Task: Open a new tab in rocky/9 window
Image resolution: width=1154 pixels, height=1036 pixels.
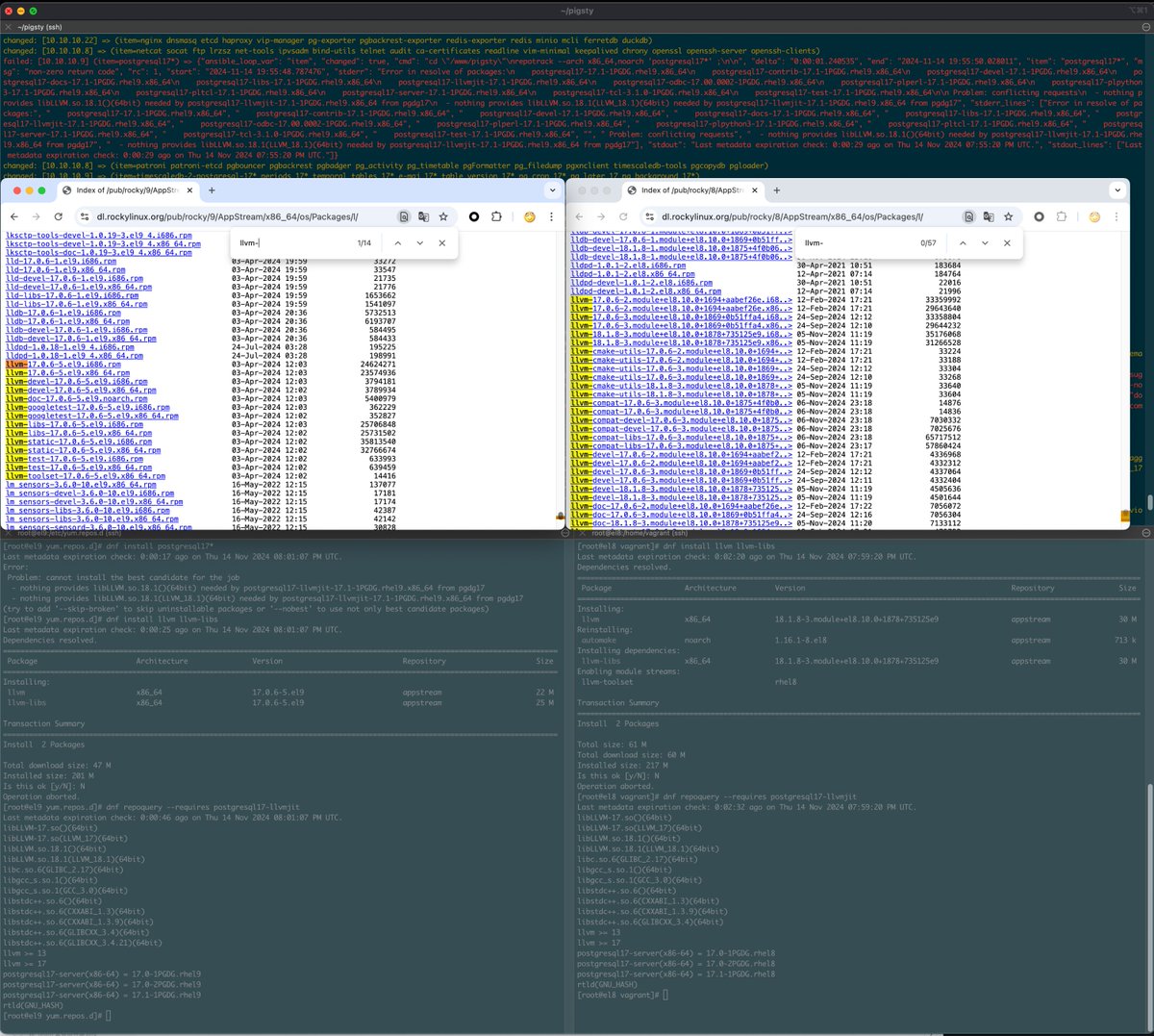Action: coord(212,190)
